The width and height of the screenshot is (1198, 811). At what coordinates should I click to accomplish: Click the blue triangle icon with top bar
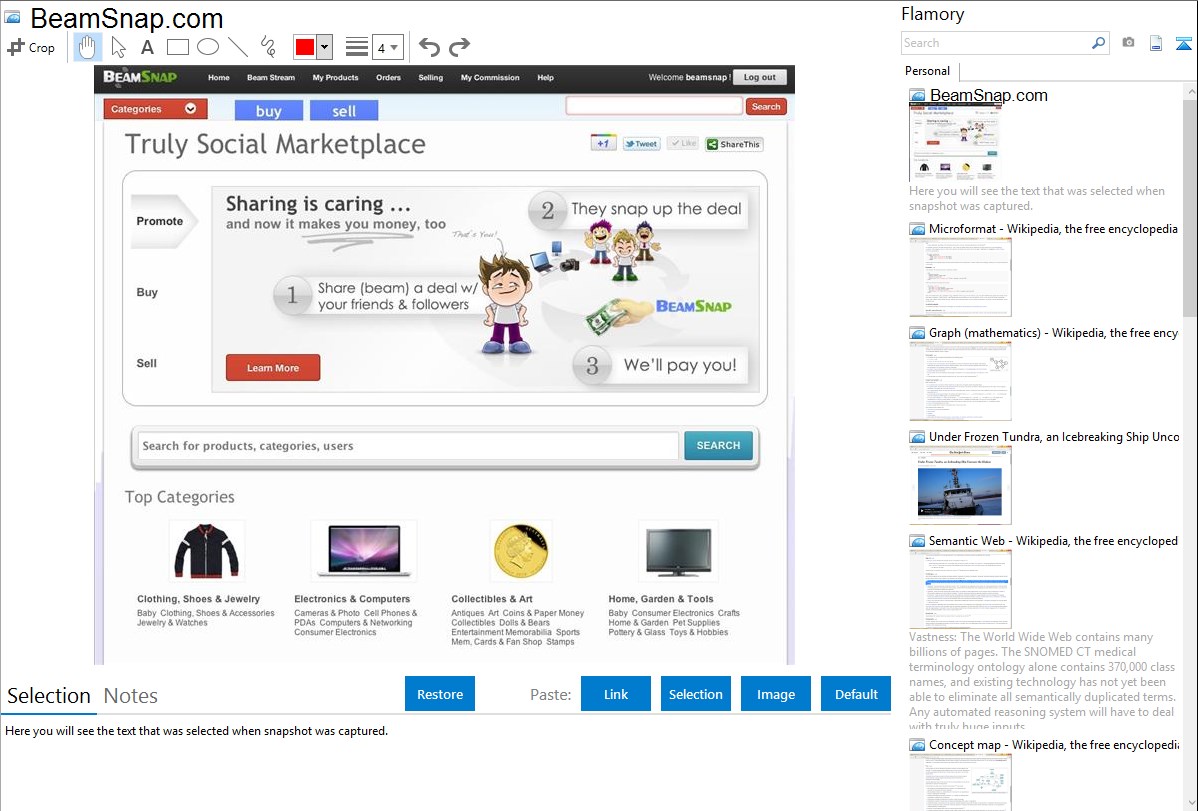click(1183, 43)
